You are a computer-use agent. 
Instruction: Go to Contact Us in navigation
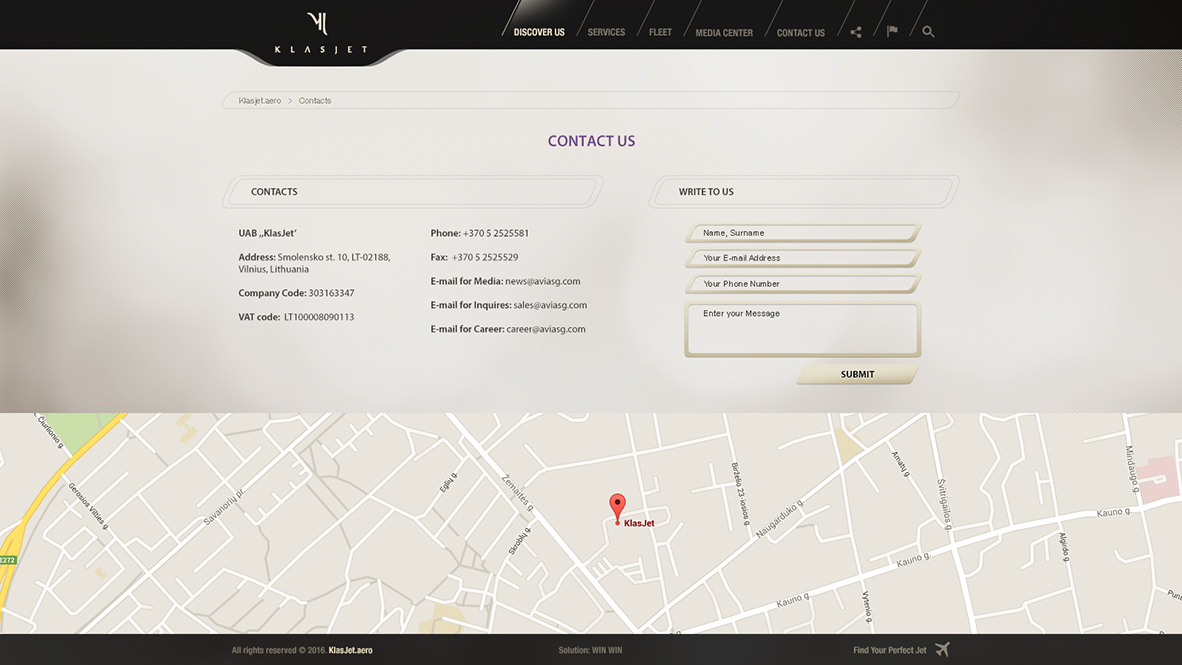pos(801,33)
